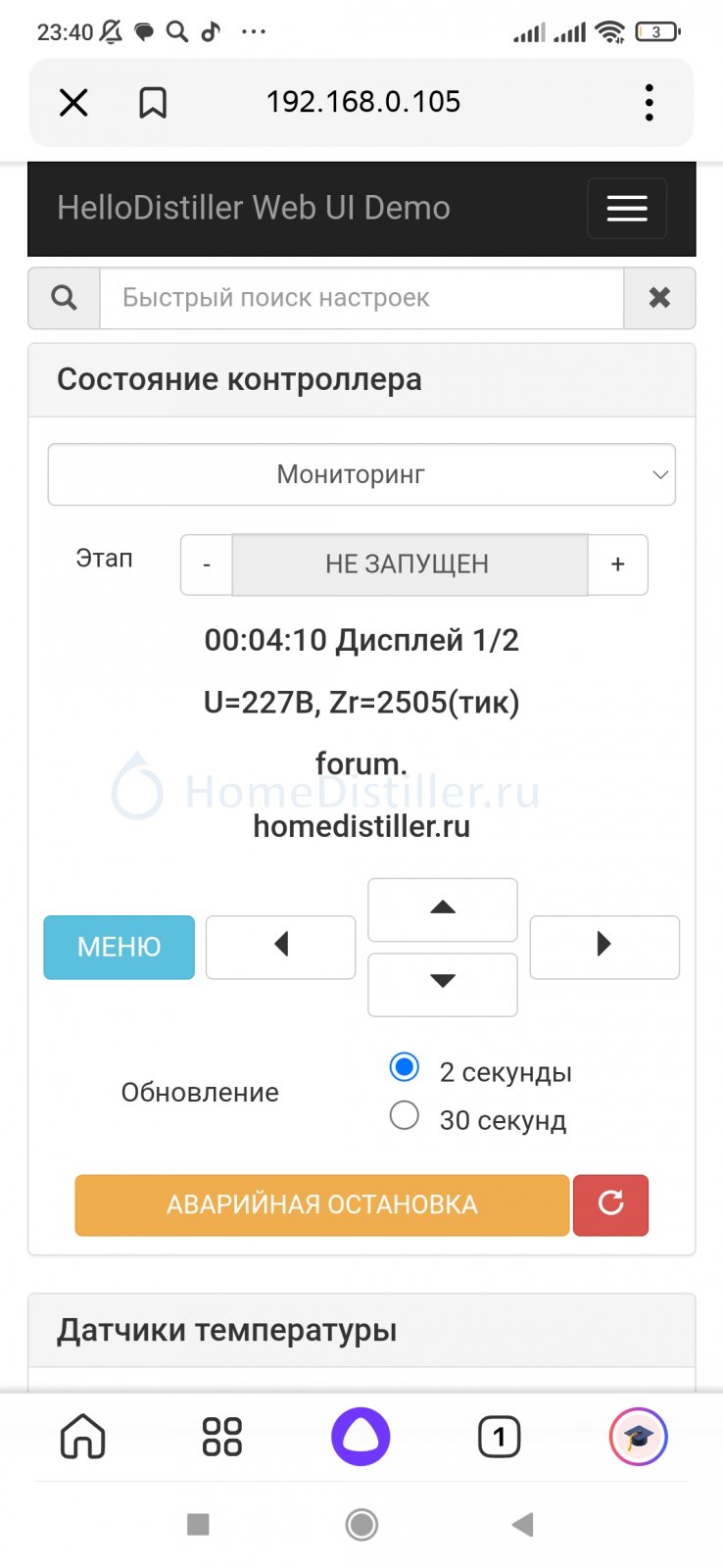The image size is (723, 1568).
Task: Bookmark the current page
Action: click(x=153, y=102)
